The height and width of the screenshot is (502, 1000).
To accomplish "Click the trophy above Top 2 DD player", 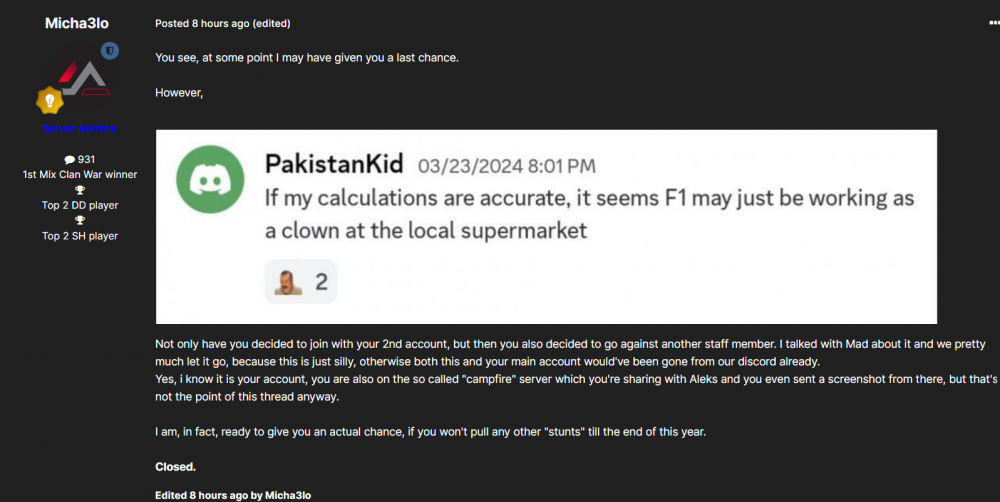I will tap(80, 190).
